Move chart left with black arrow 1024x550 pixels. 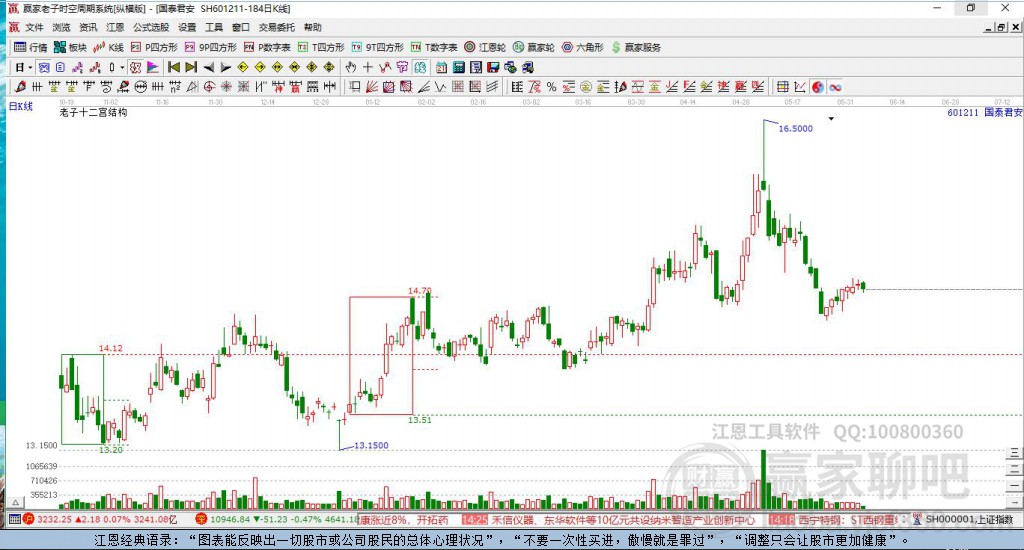pos(208,67)
